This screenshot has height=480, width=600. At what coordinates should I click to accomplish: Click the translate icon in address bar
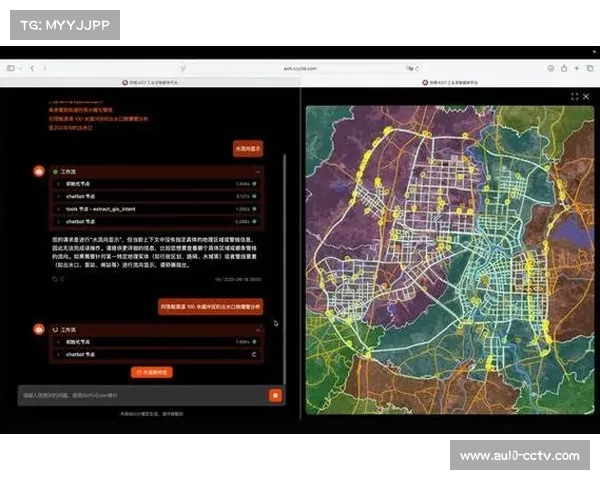[x=409, y=69]
